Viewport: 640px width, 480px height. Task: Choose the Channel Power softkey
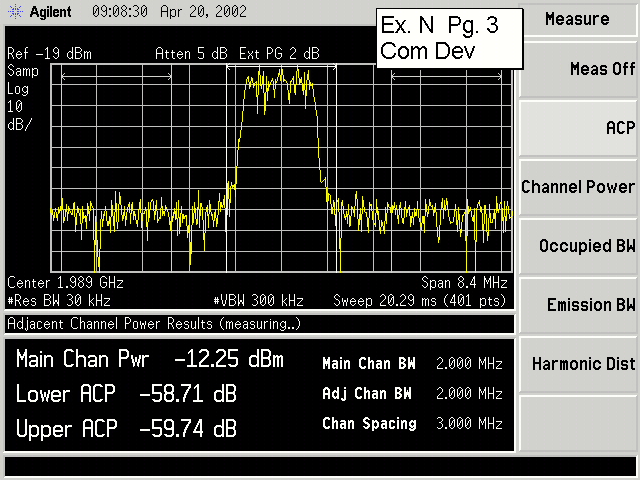coord(578,187)
